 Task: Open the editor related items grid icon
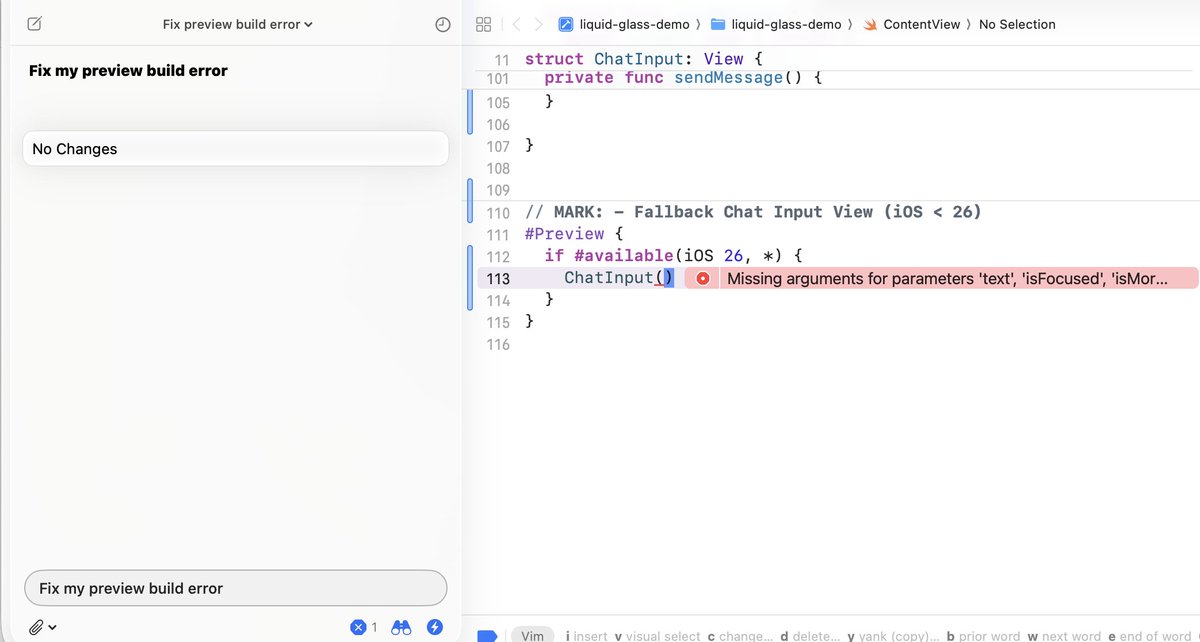pos(483,24)
